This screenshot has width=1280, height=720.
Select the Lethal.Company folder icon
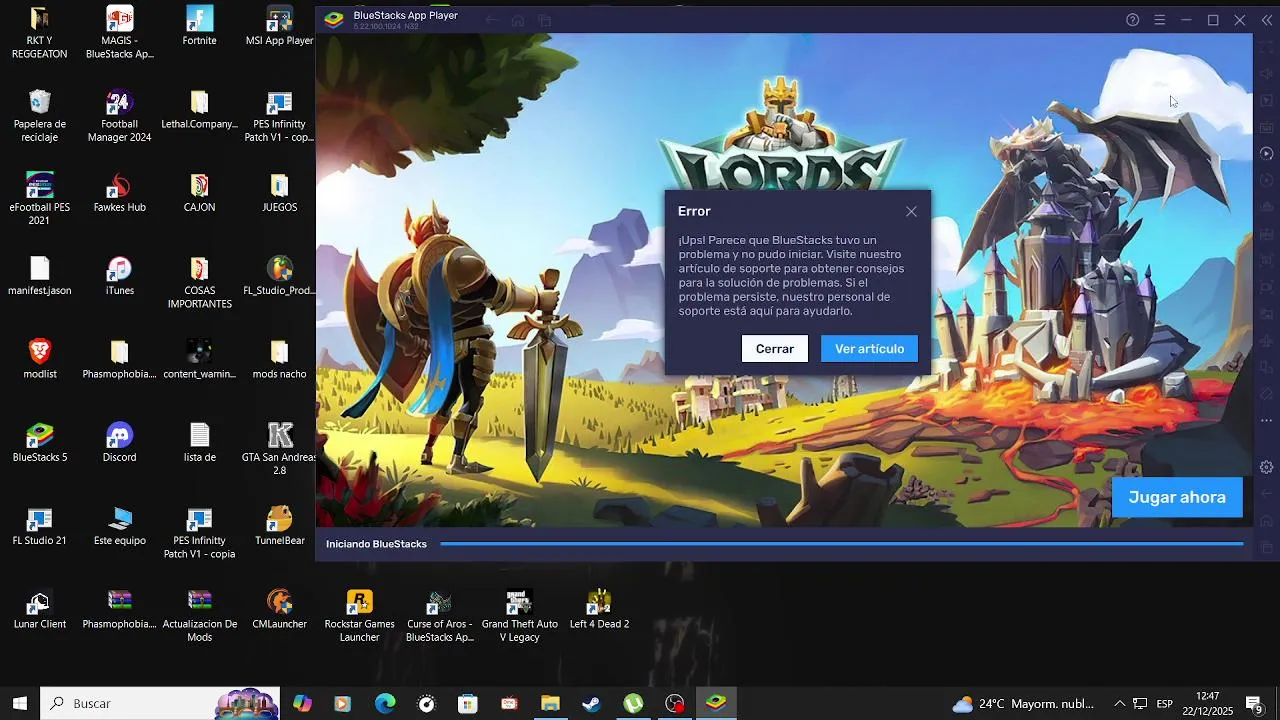(x=200, y=110)
